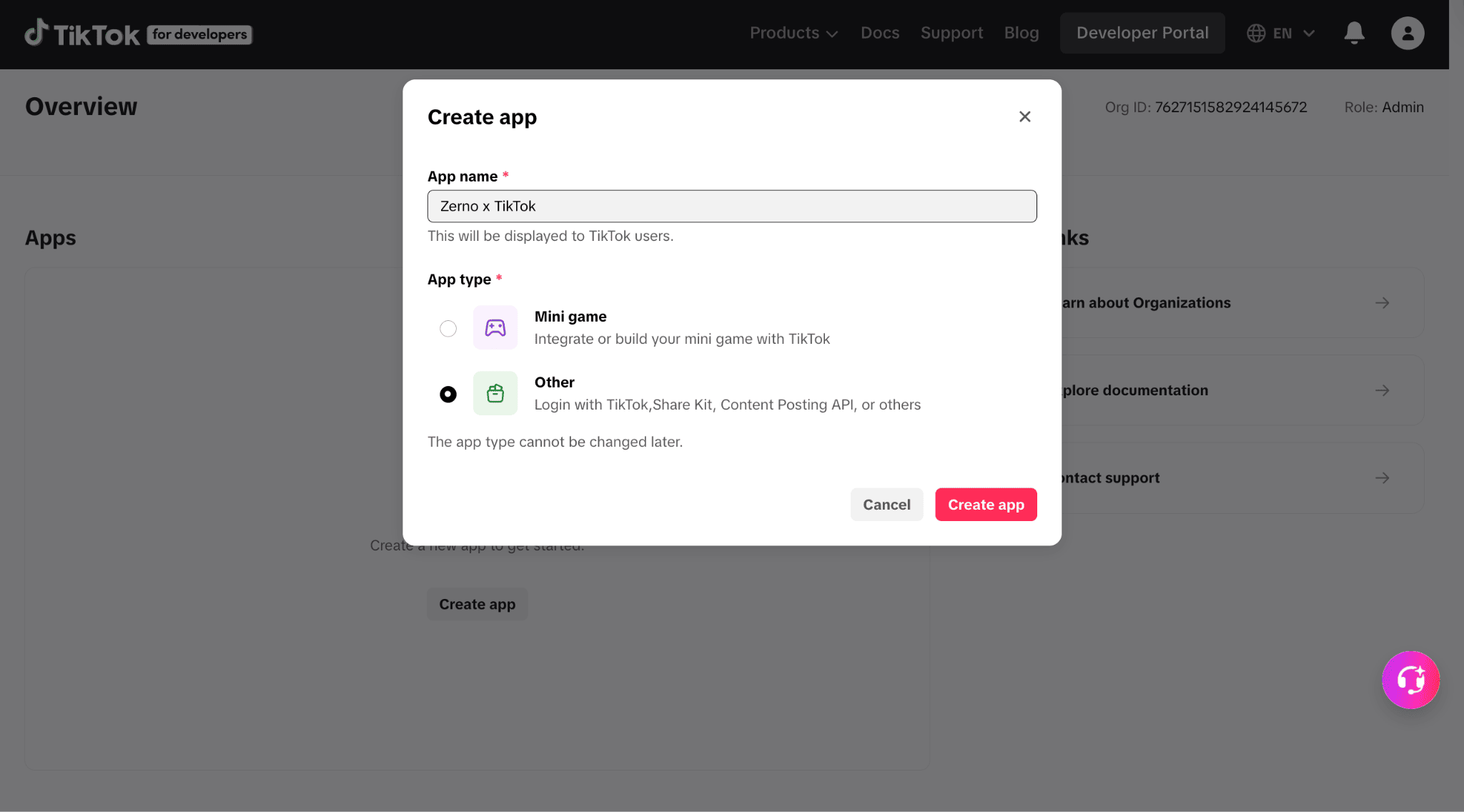Open the user profile avatar
The height and width of the screenshot is (812, 1464).
click(1408, 33)
